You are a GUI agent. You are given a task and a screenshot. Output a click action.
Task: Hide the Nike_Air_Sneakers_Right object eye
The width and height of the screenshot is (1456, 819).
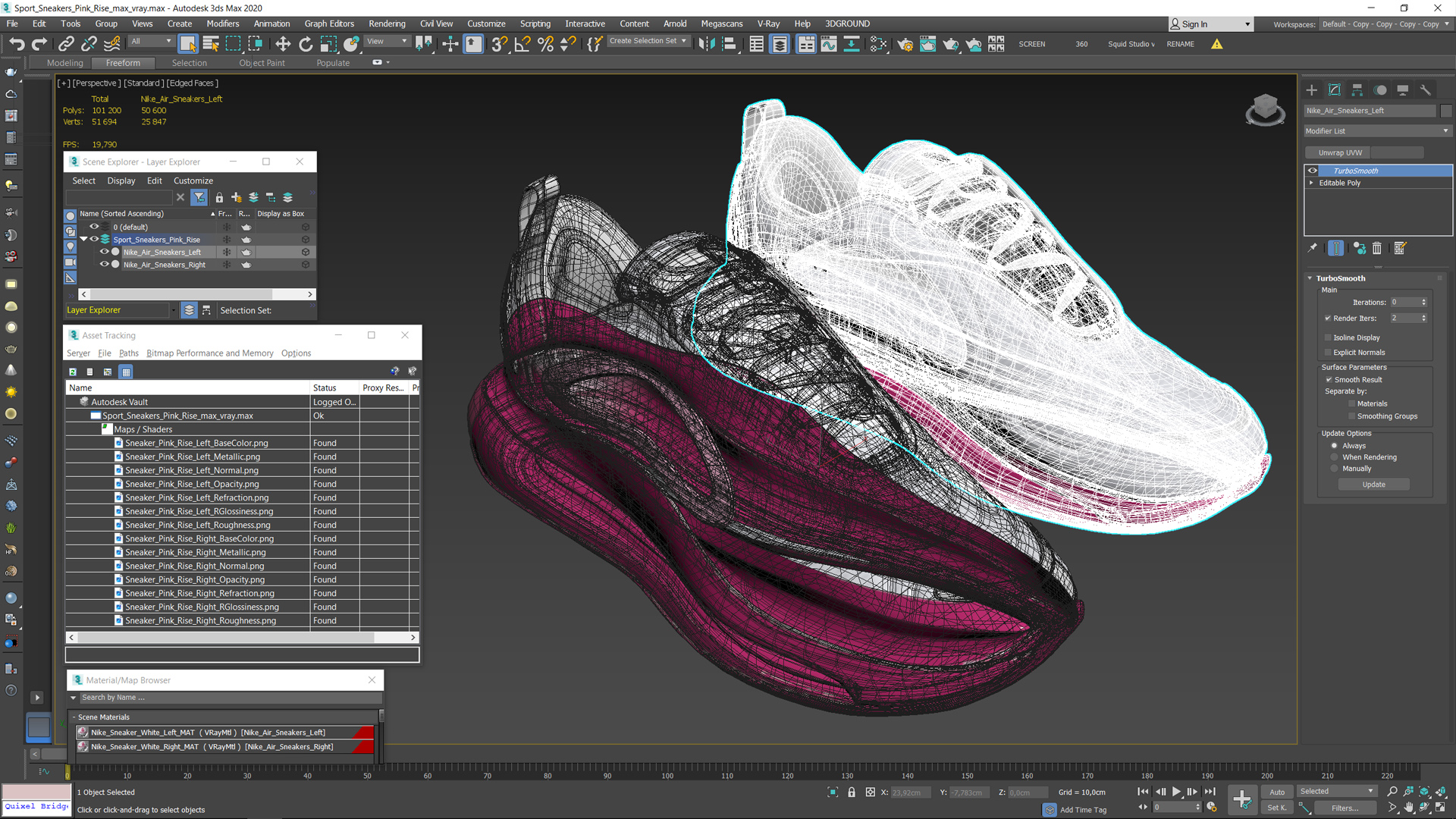(105, 265)
